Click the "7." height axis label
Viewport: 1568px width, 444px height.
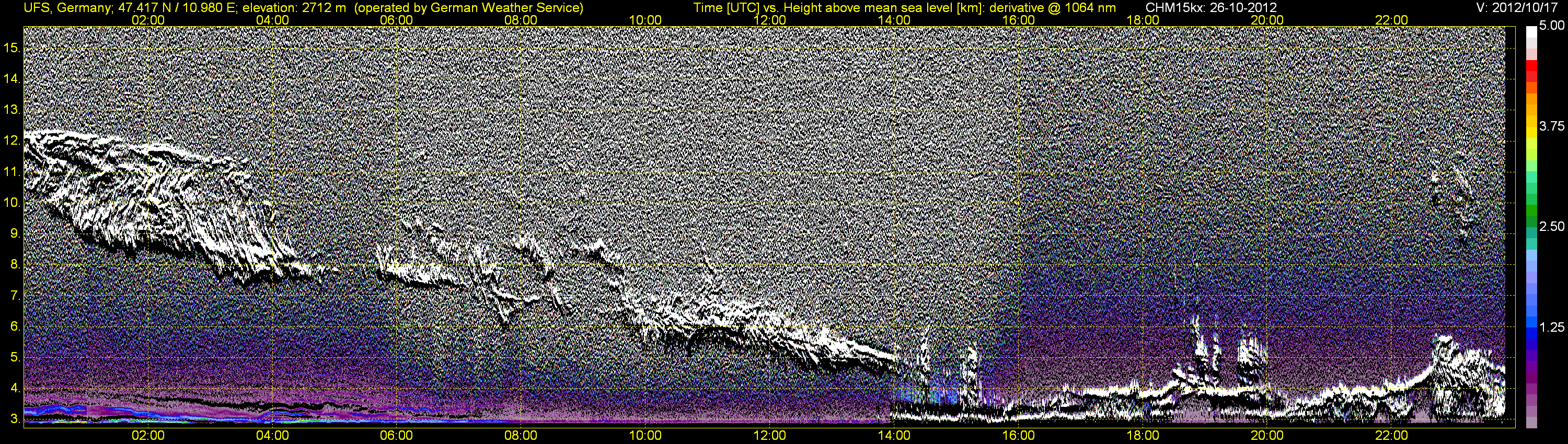click(15, 296)
